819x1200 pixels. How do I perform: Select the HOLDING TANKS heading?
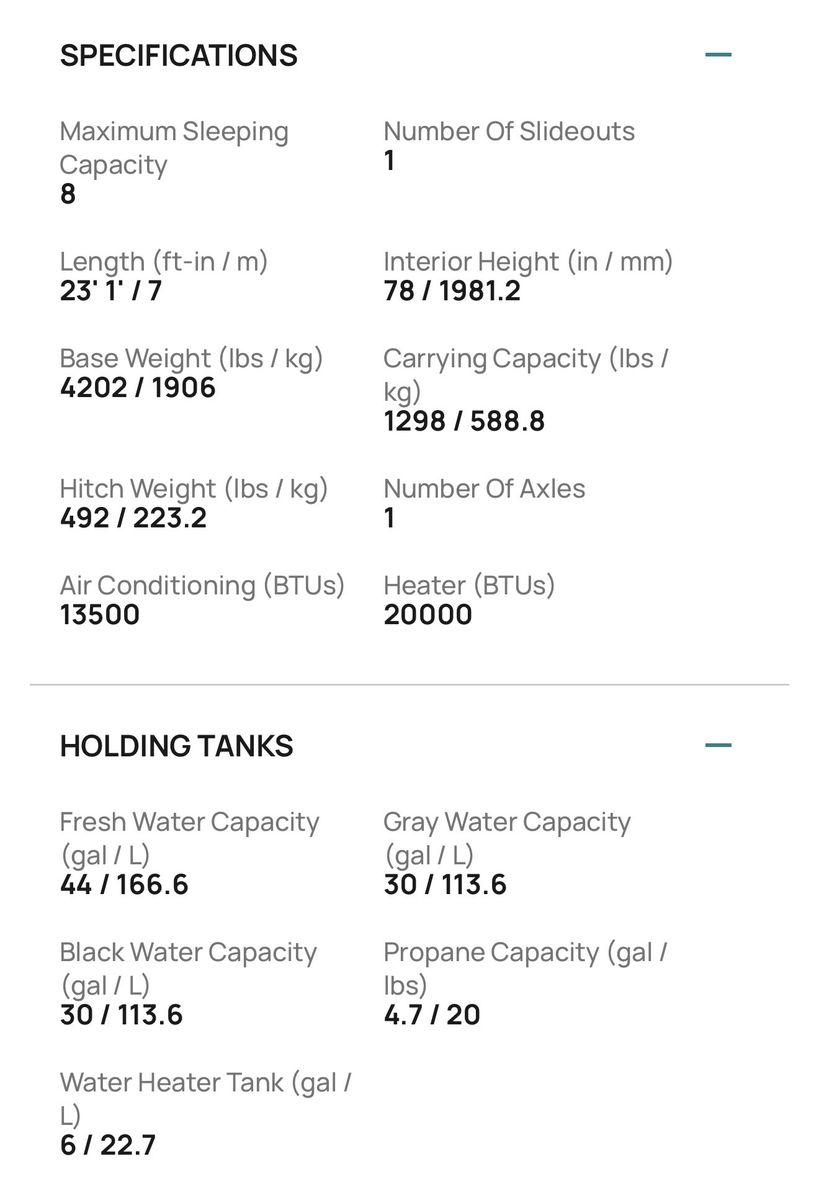(x=177, y=746)
